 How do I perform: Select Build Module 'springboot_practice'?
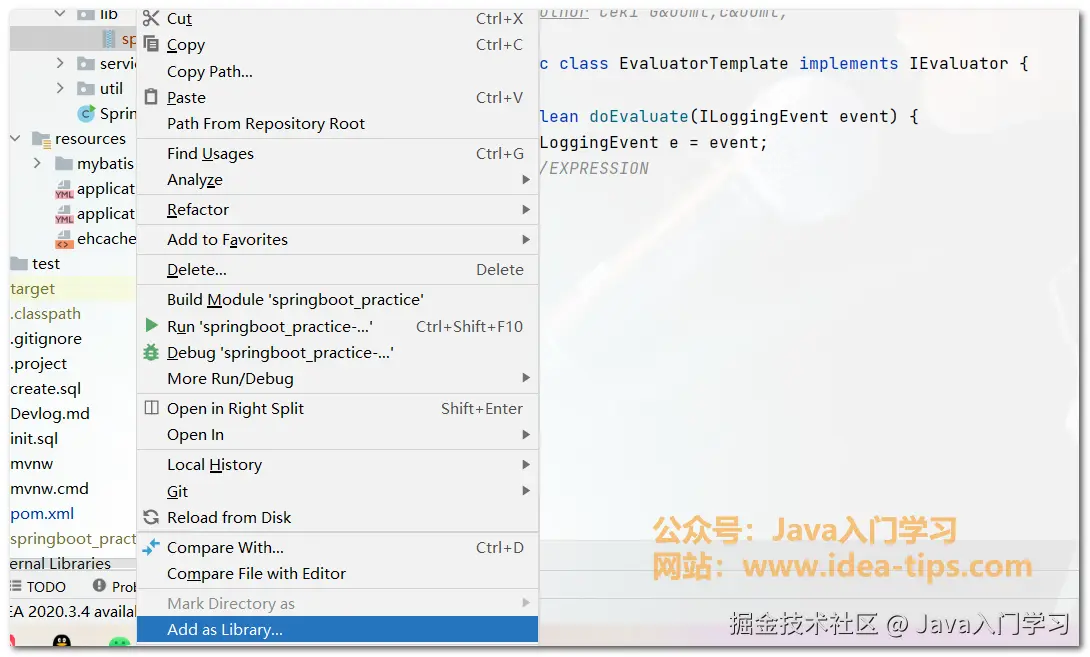[x=337, y=299]
